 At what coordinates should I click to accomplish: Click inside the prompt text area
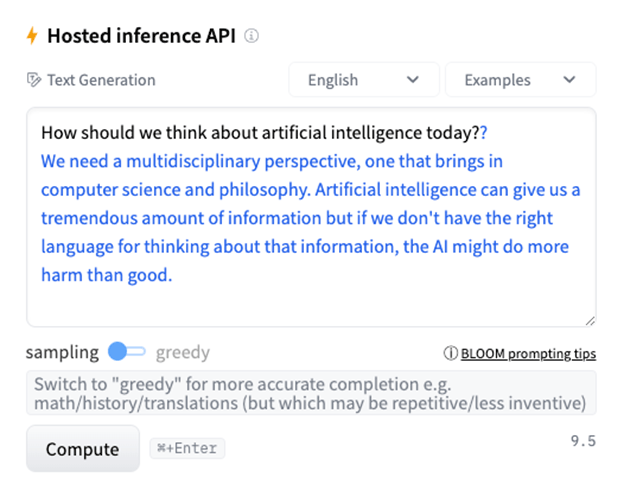pos(311,217)
